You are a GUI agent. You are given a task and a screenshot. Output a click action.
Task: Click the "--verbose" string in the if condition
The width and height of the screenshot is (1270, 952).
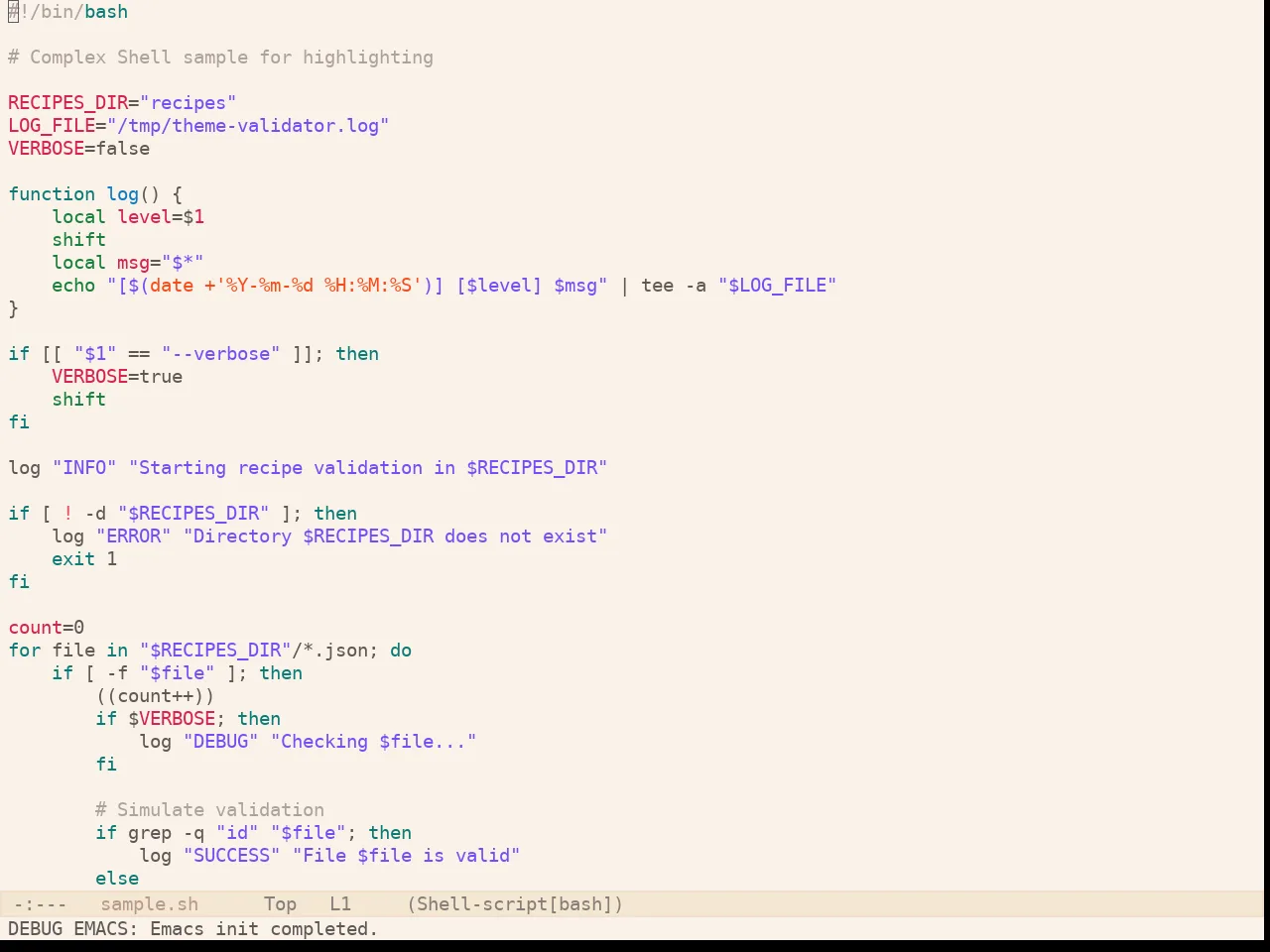coord(221,354)
